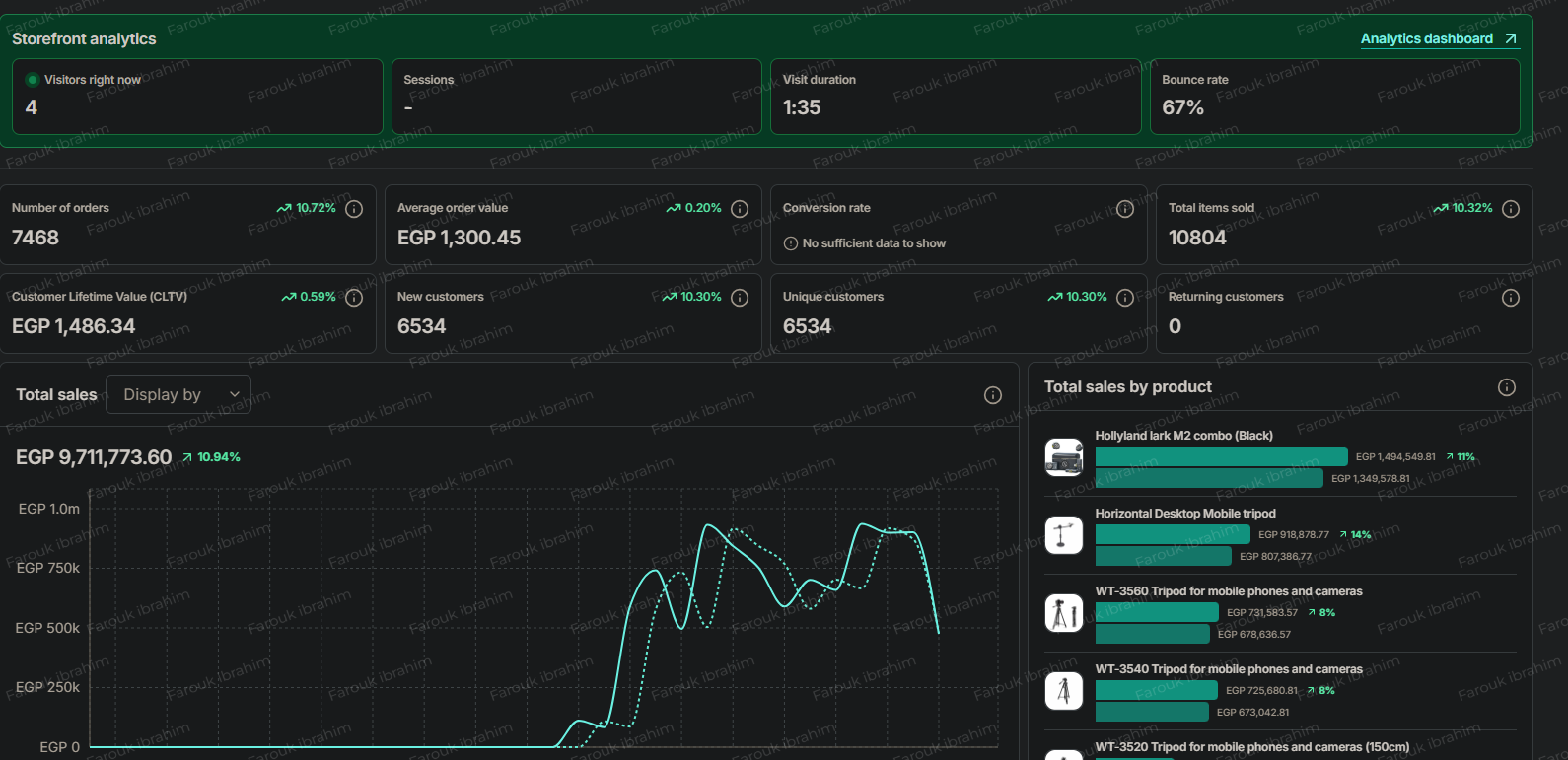The image size is (1568, 760).
Task: Click WT-3540 bar EGP 725,680.81
Action: [x=1157, y=690]
